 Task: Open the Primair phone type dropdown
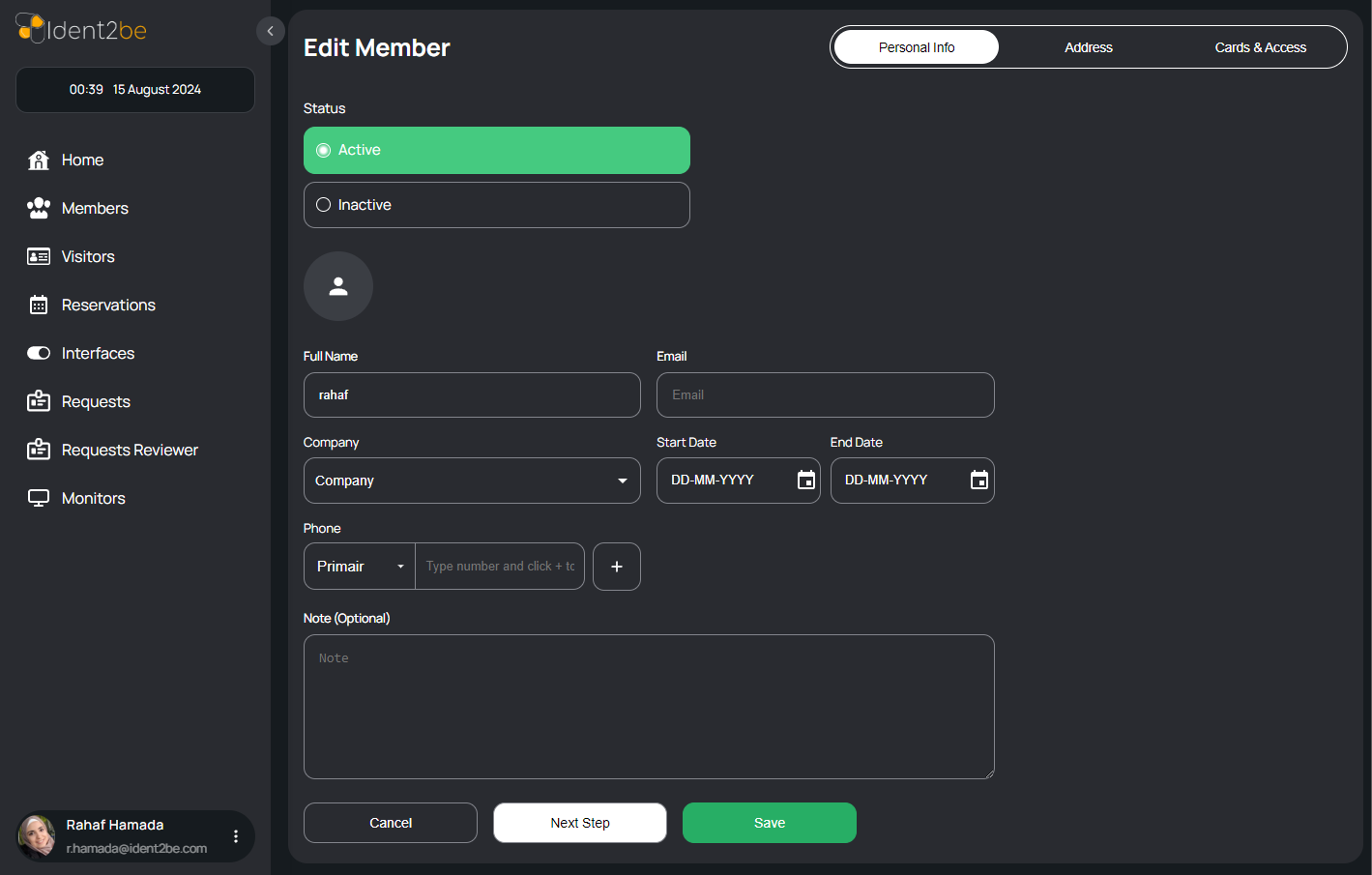point(399,567)
